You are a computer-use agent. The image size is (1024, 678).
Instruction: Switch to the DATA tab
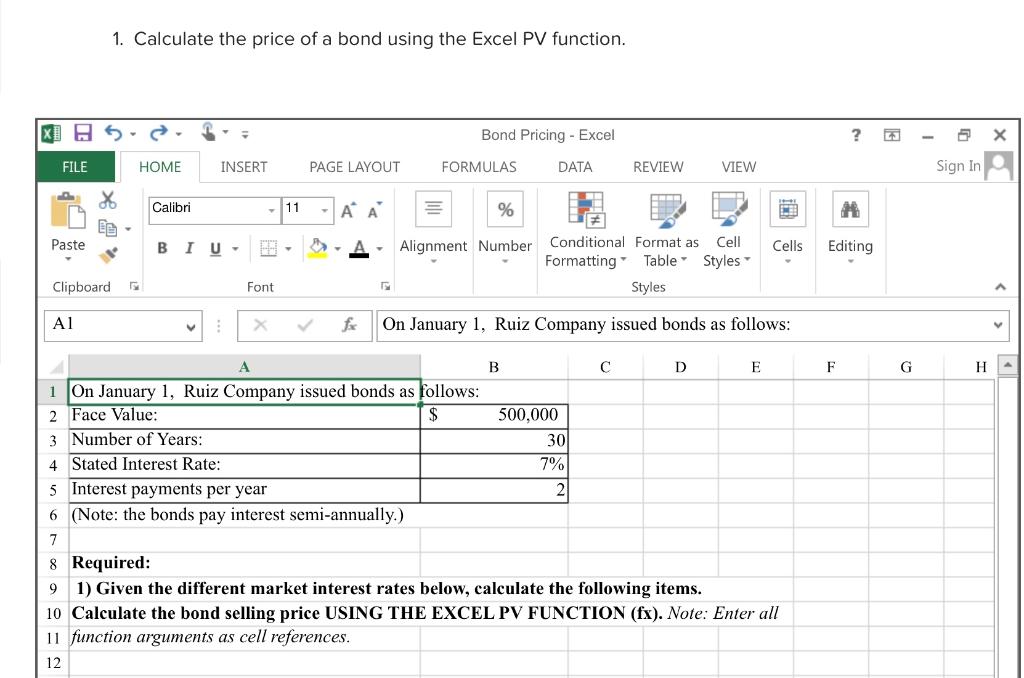[x=575, y=167]
